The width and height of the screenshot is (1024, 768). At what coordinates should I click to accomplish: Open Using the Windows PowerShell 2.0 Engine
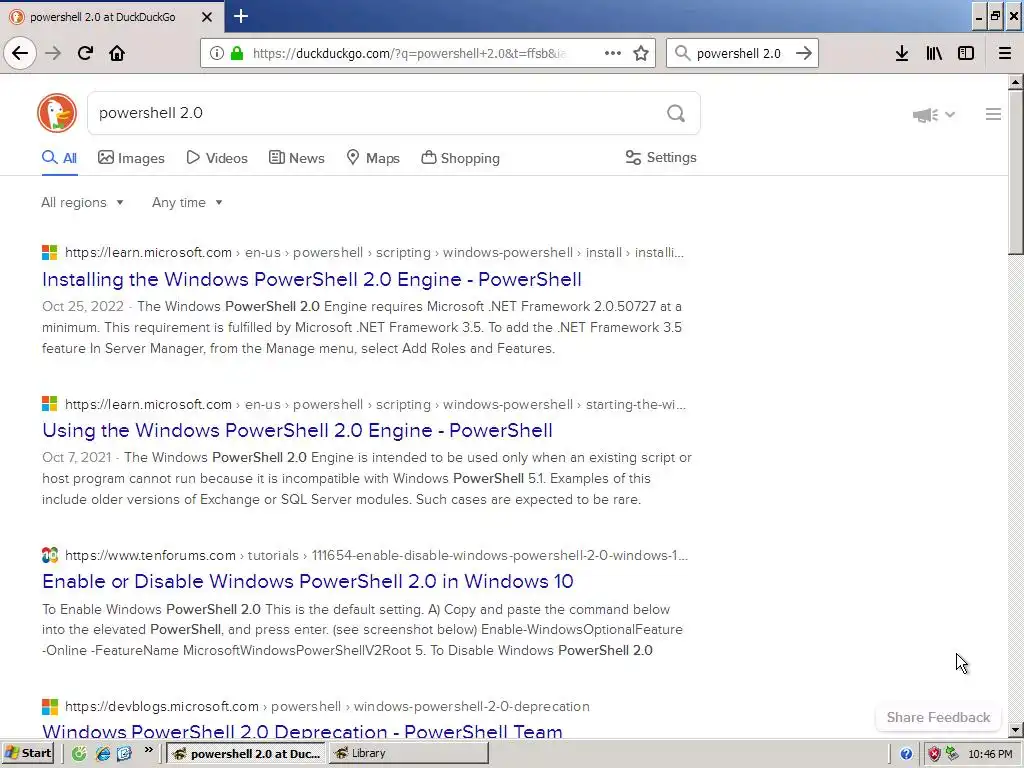[x=297, y=430]
